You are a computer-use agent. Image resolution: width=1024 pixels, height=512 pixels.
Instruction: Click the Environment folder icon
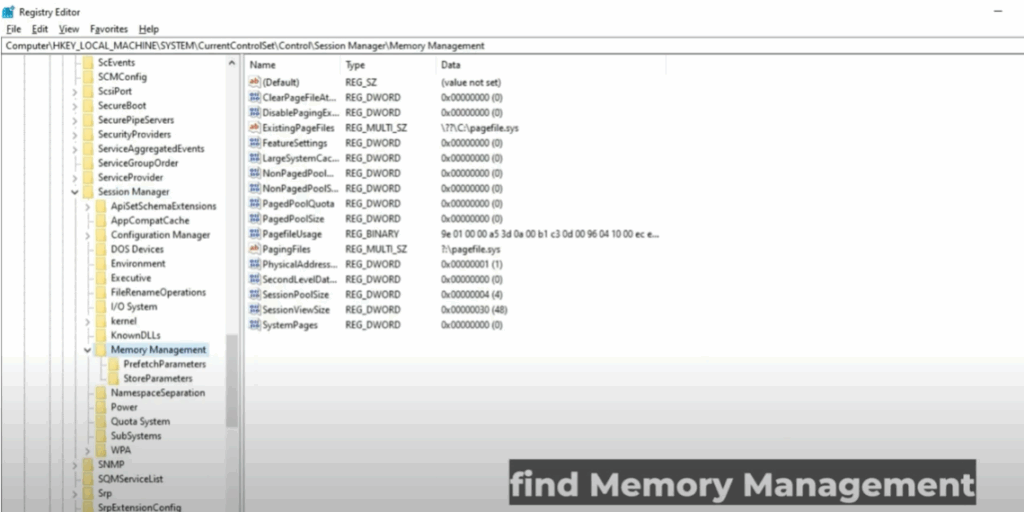101,263
